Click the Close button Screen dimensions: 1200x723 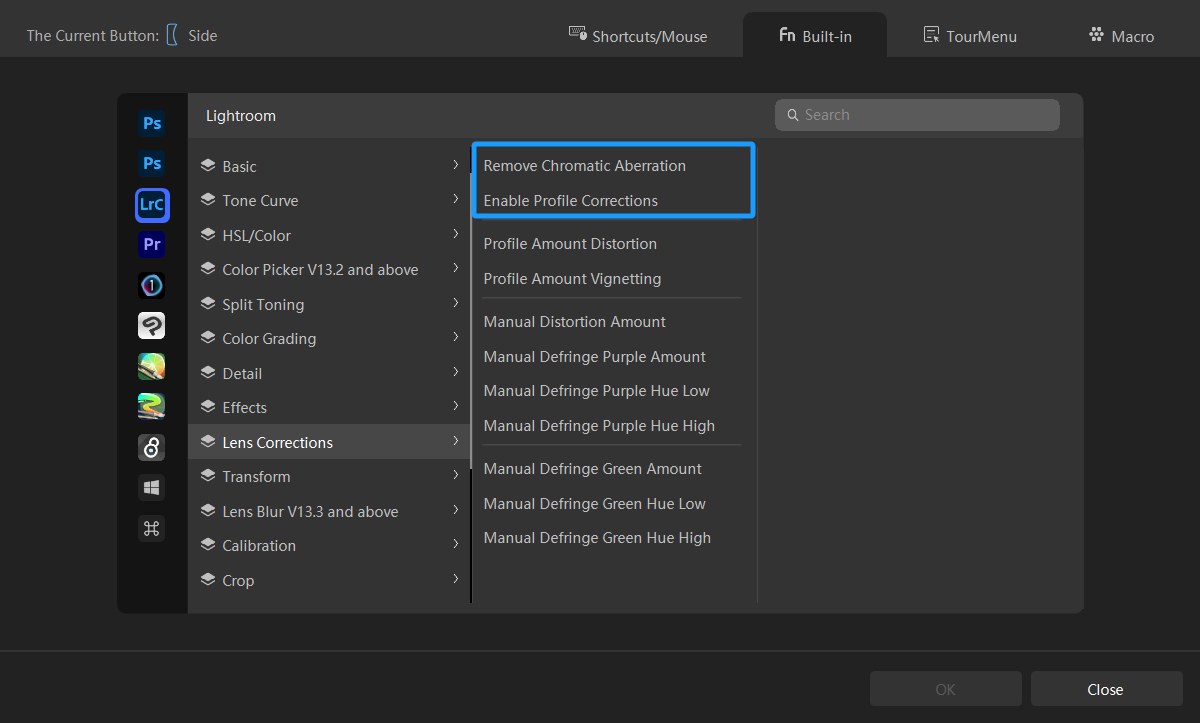click(1106, 689)
